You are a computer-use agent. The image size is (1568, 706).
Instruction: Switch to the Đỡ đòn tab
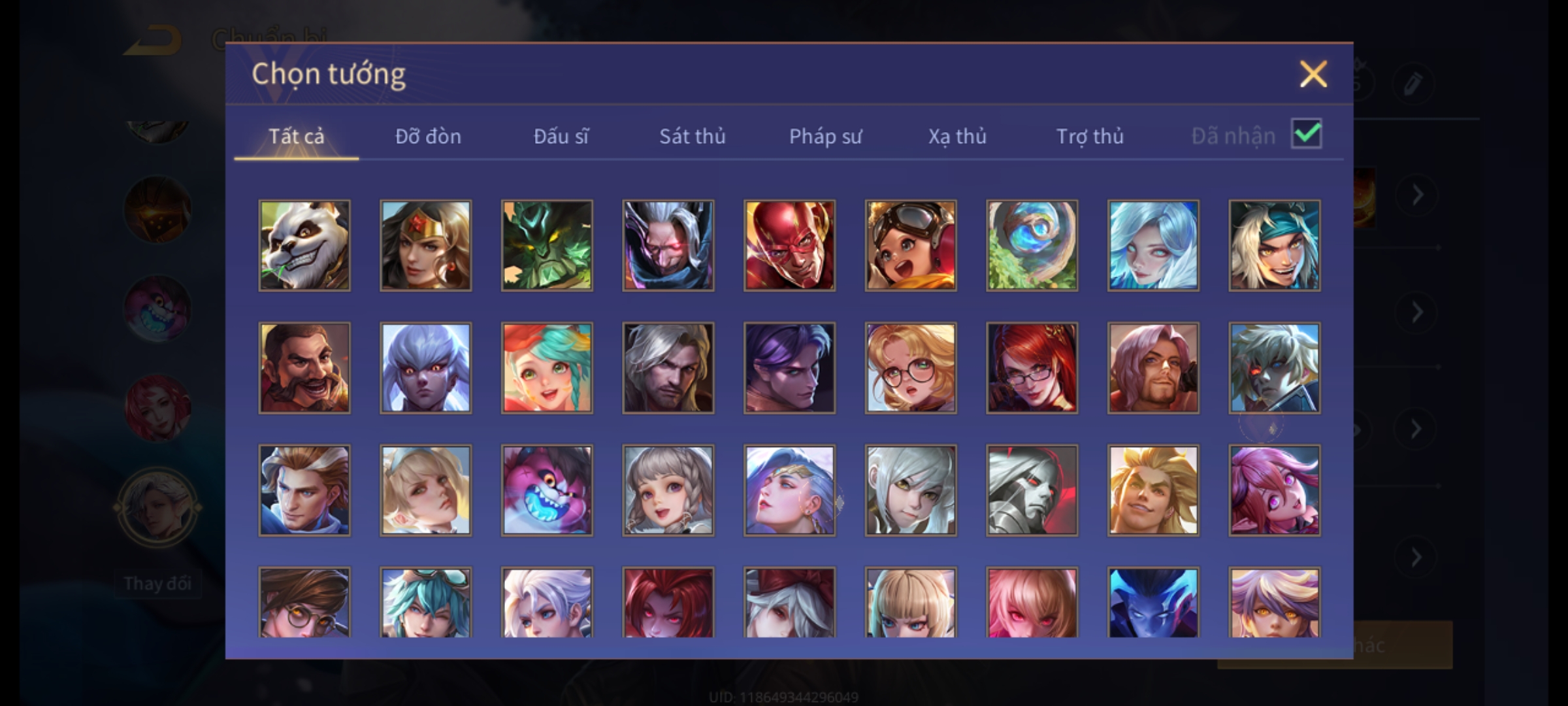[429, 136]
